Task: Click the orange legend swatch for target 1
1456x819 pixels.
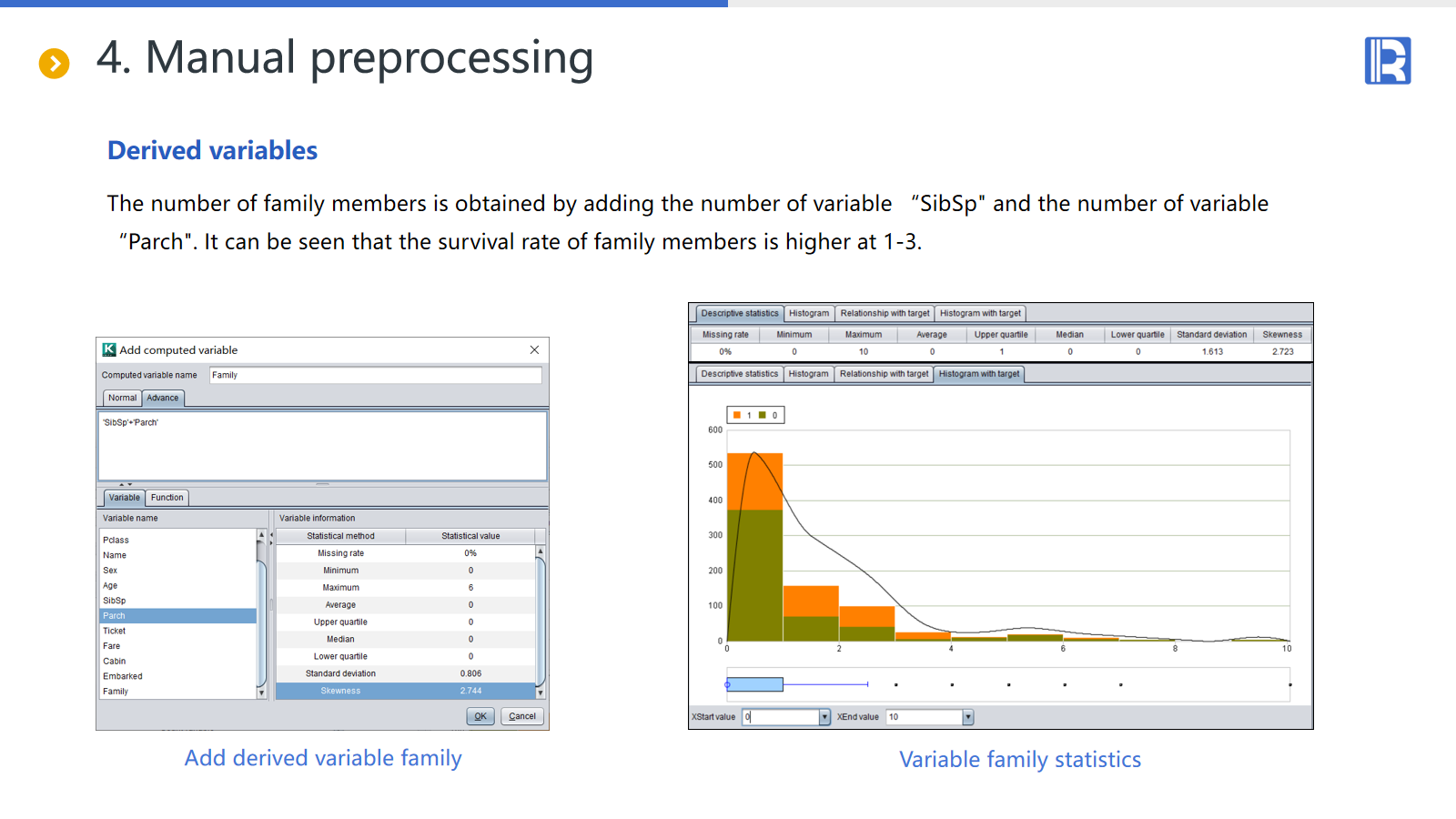Action: (737, 415)
